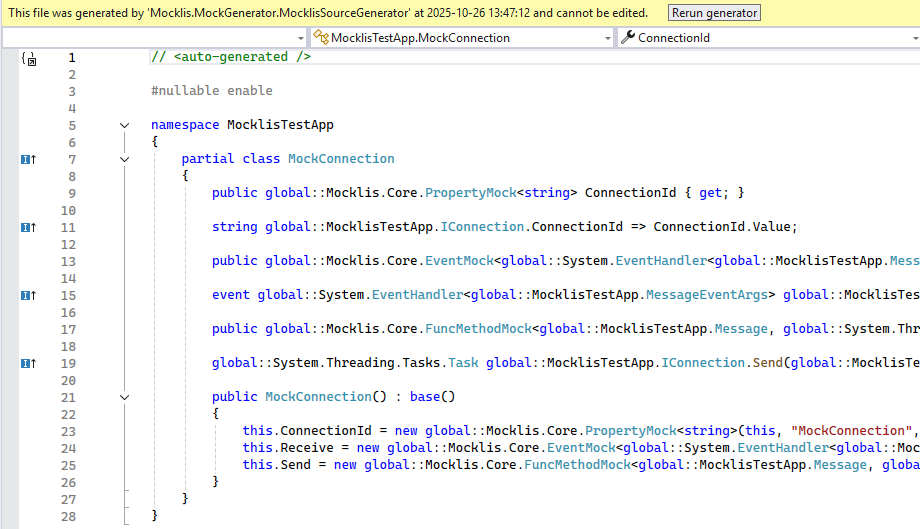Click the MockConnection constructor name on line 21
This screenshot has width=920, height=529.
[318, 396]
